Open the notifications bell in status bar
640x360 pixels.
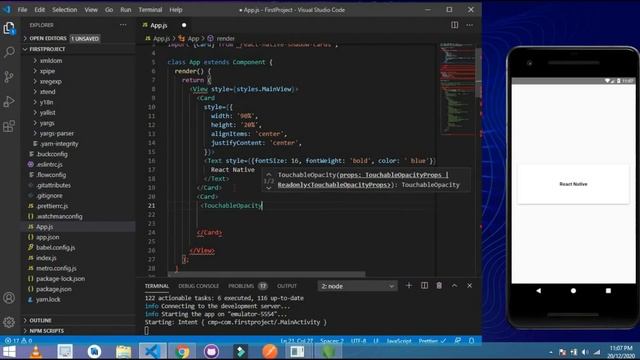pyautogui.click(x=471, y=340)
